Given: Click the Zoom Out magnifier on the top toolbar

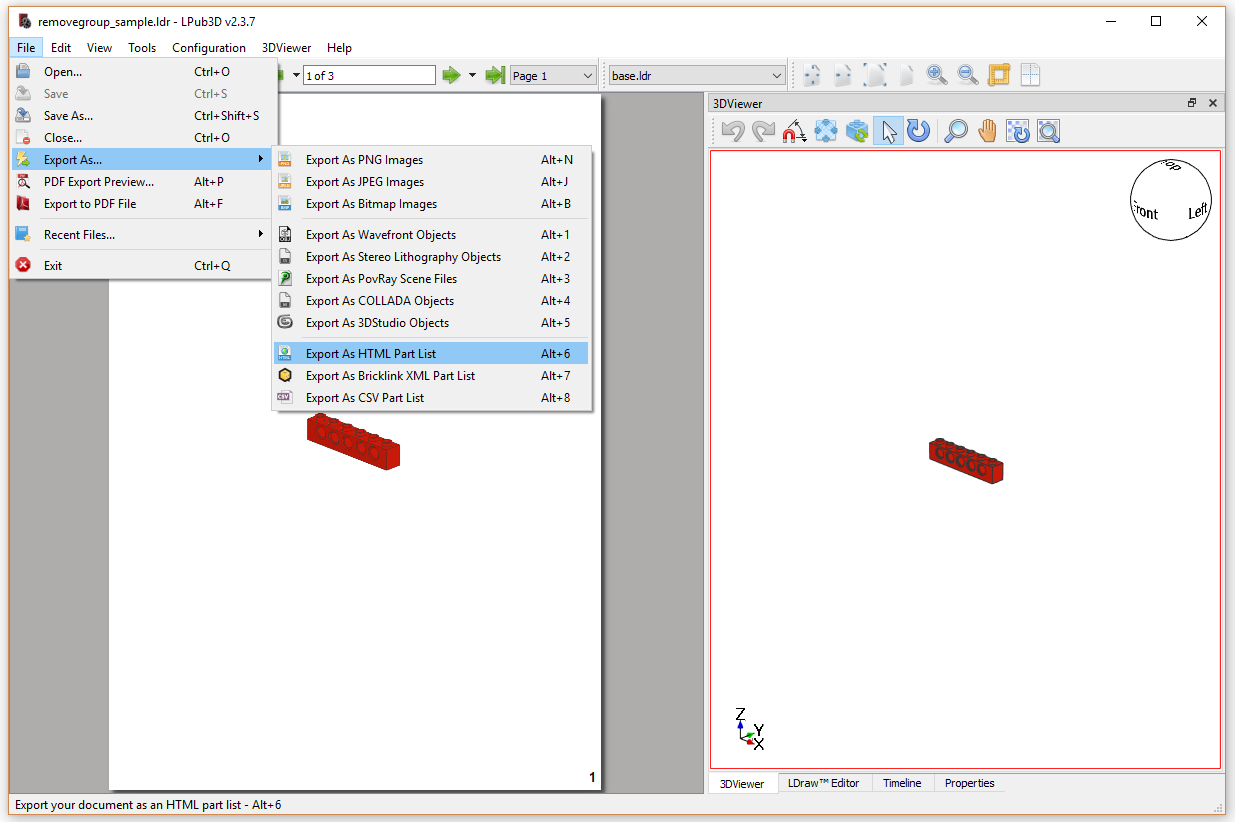Looking at the screenshot, I should 967,74.
